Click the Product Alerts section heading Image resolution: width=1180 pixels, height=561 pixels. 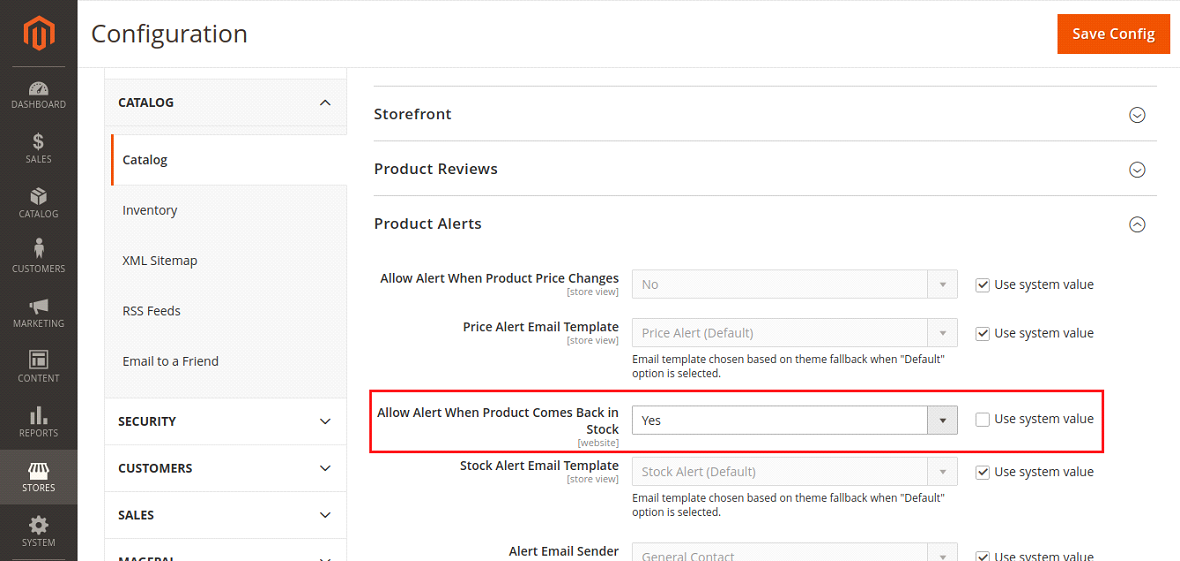[x=427, y=224]
